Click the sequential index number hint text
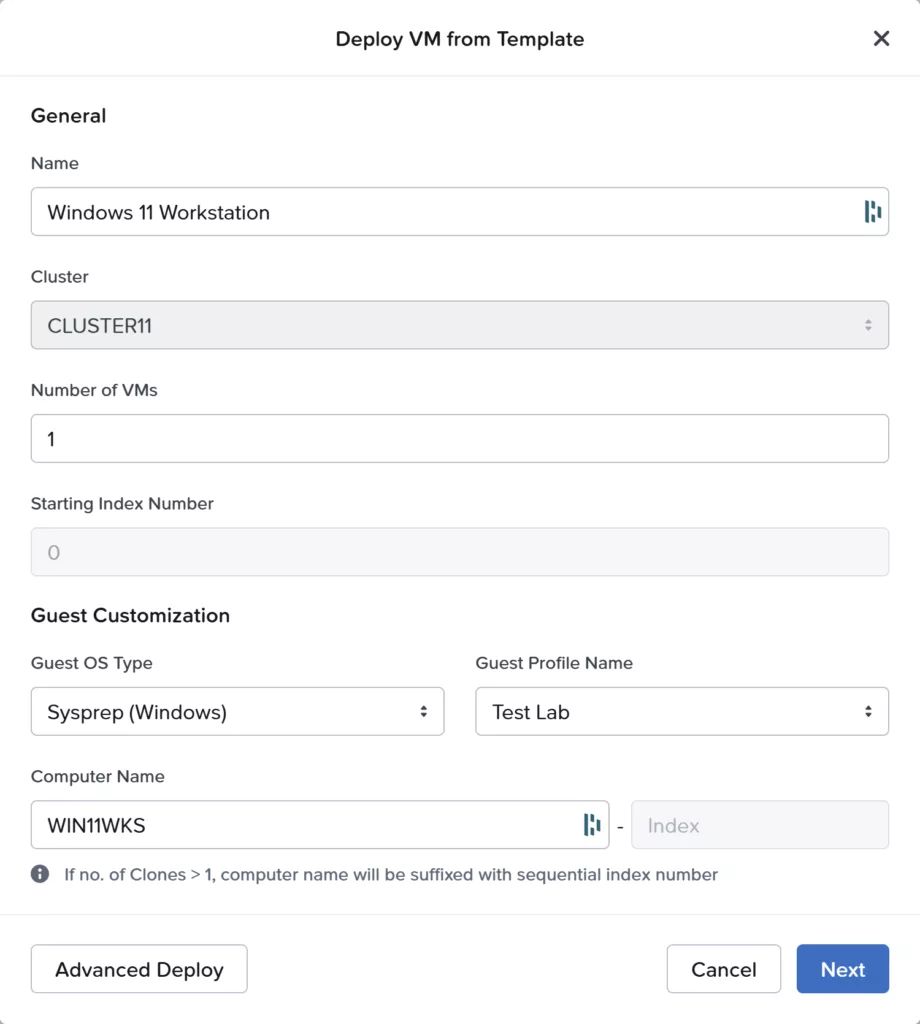 (x=390, y=874)
